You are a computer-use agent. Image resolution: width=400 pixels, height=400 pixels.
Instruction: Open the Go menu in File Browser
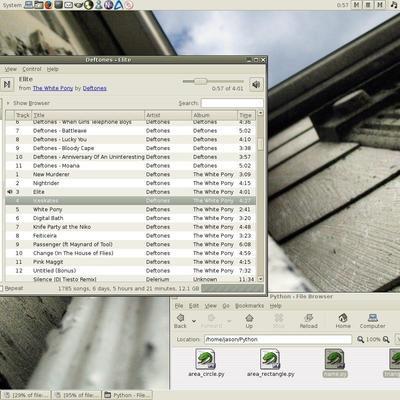[x=226, y=306]
